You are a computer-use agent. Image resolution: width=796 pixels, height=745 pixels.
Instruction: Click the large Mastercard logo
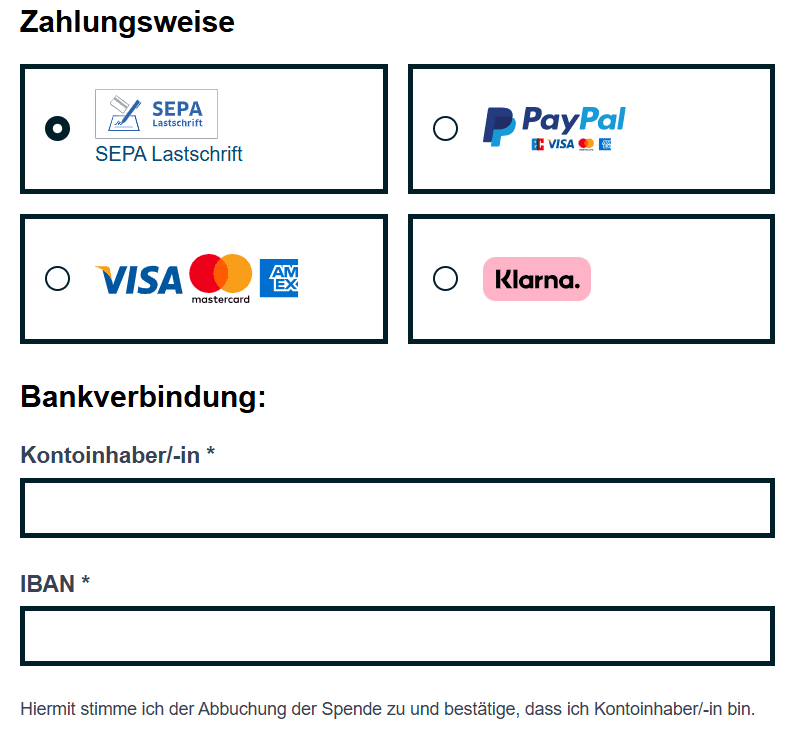pyautogui.click(x=220, y=277)
